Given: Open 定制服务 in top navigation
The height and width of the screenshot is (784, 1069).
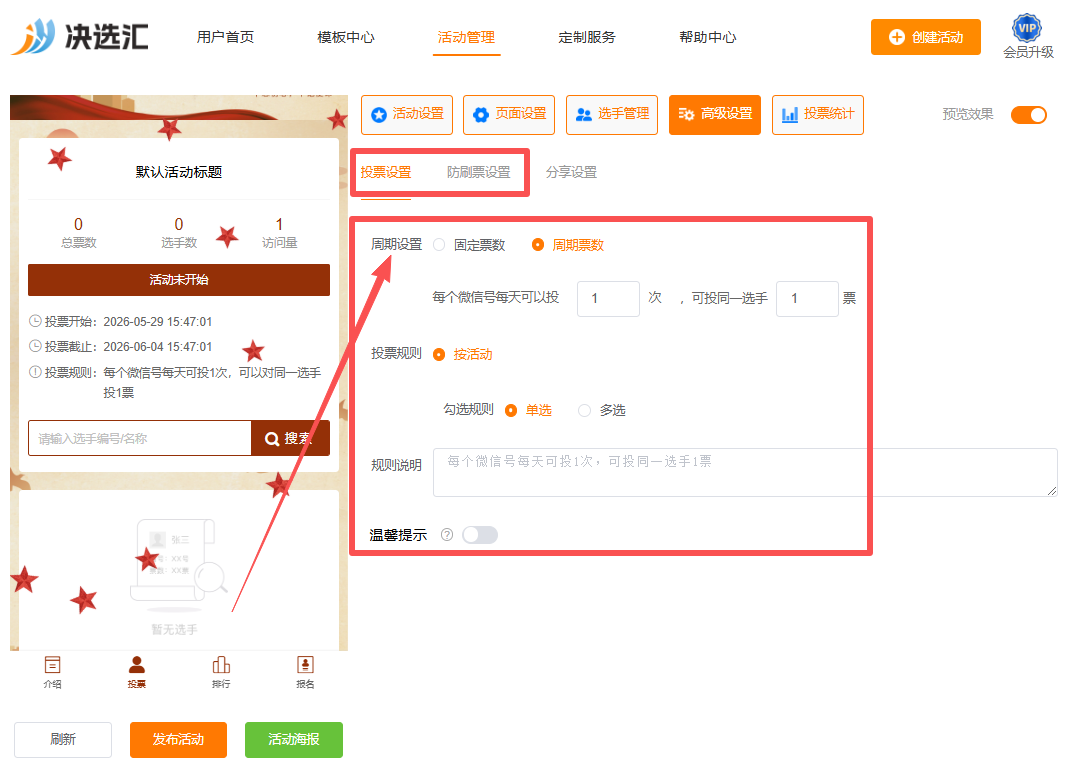Looking at the screenshot, I should click(x=587, y=37).
